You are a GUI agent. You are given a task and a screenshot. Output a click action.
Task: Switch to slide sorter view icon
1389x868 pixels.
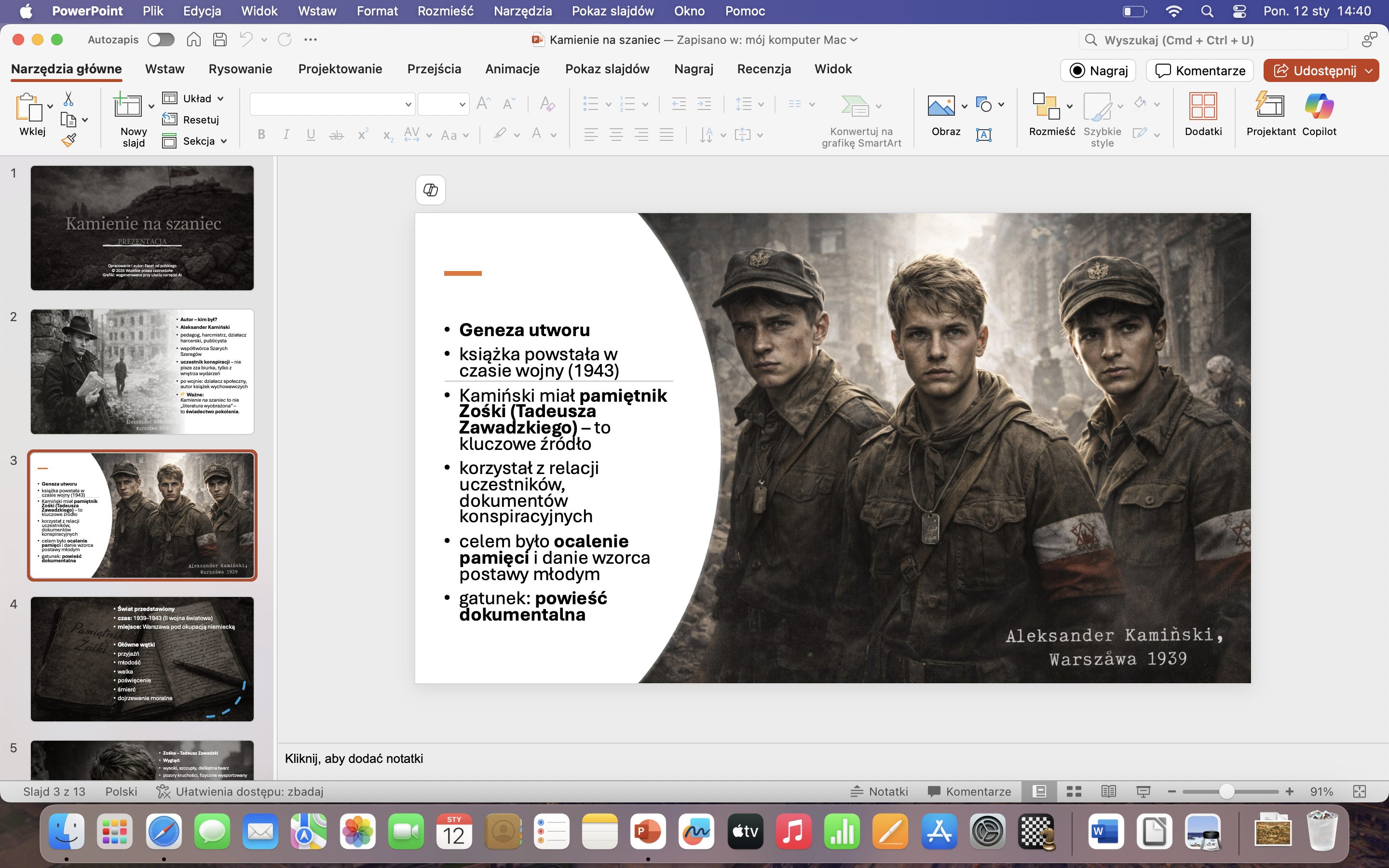point(1073,792)
